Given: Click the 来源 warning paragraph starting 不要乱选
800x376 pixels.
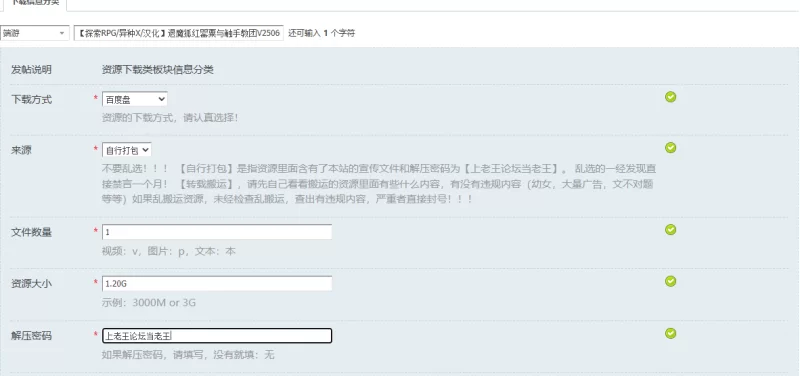Looking at the screenshot, I should pyautogui.click(x=379, y=184).
